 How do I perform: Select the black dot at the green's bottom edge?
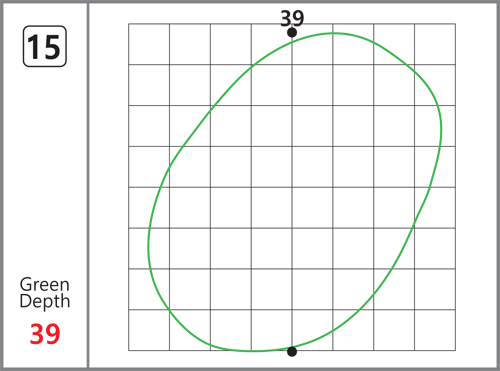pos(292,351)
